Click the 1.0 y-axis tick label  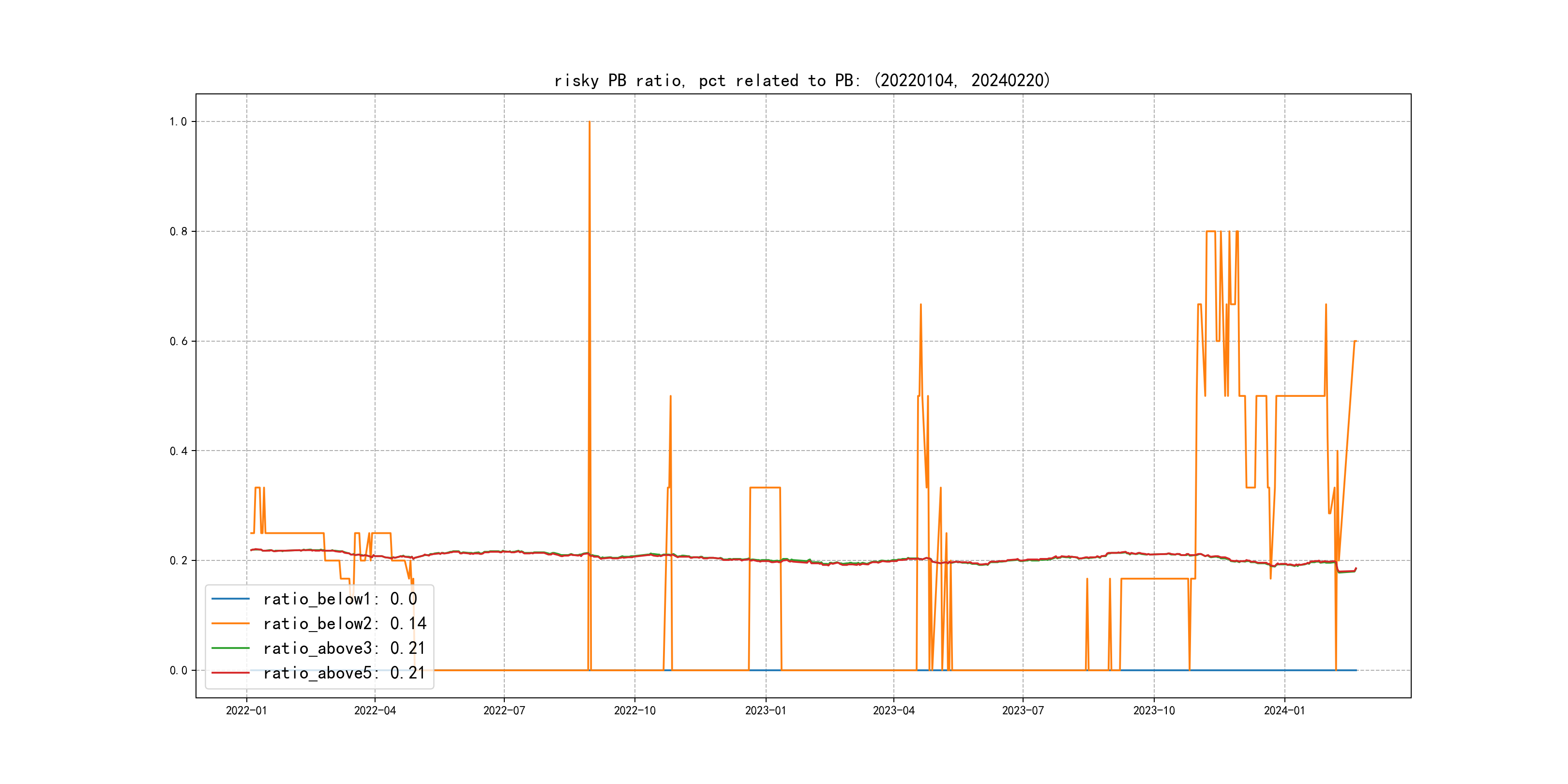pyautogui.click(x=179, y=122)
